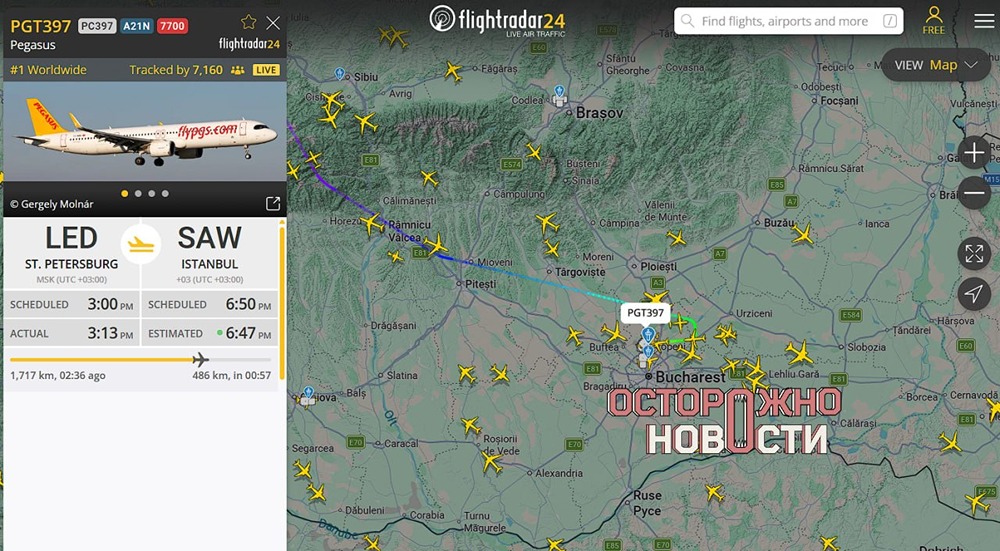Click the flightradar24 logo

pyautogui.click(x=497, y=20)
